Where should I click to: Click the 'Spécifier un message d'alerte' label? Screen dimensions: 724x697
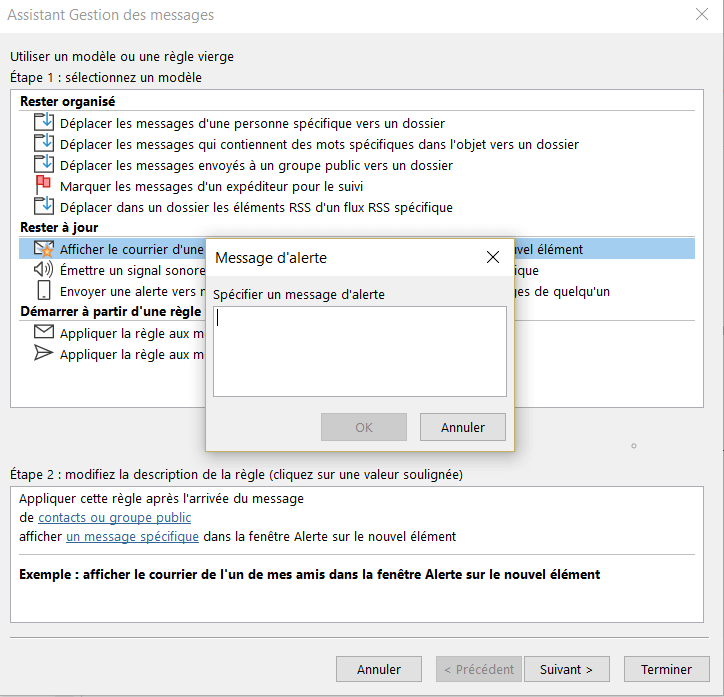pyautogui.click(x=299, y=294)
